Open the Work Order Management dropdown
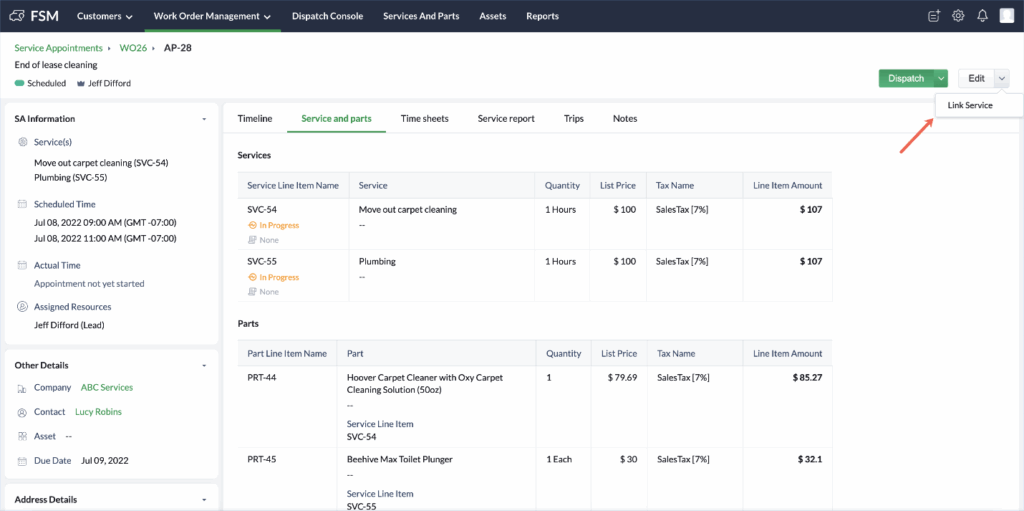The image size is (1024, 511). 212,16
